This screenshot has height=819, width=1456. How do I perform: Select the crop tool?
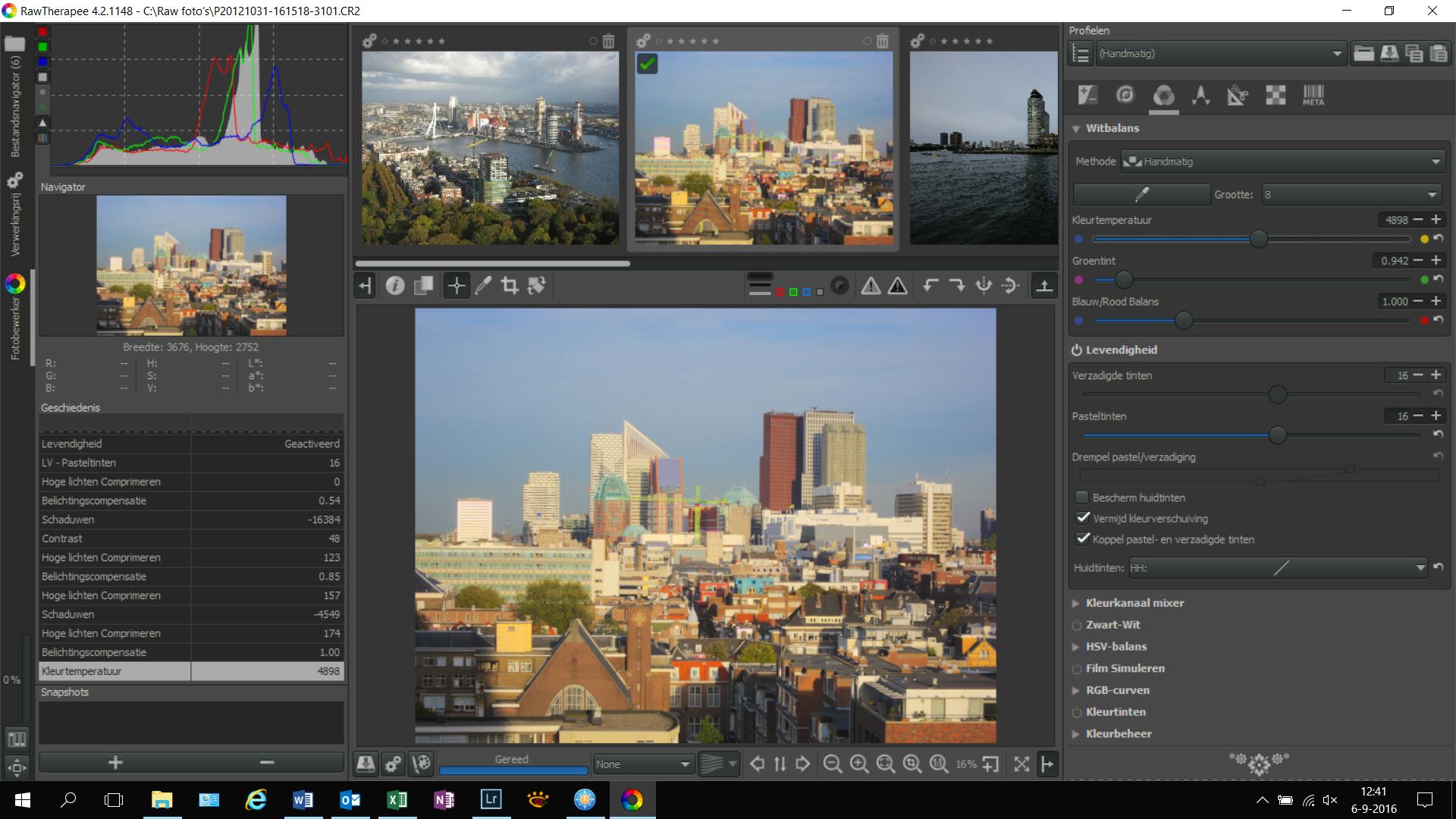point(510,286)
